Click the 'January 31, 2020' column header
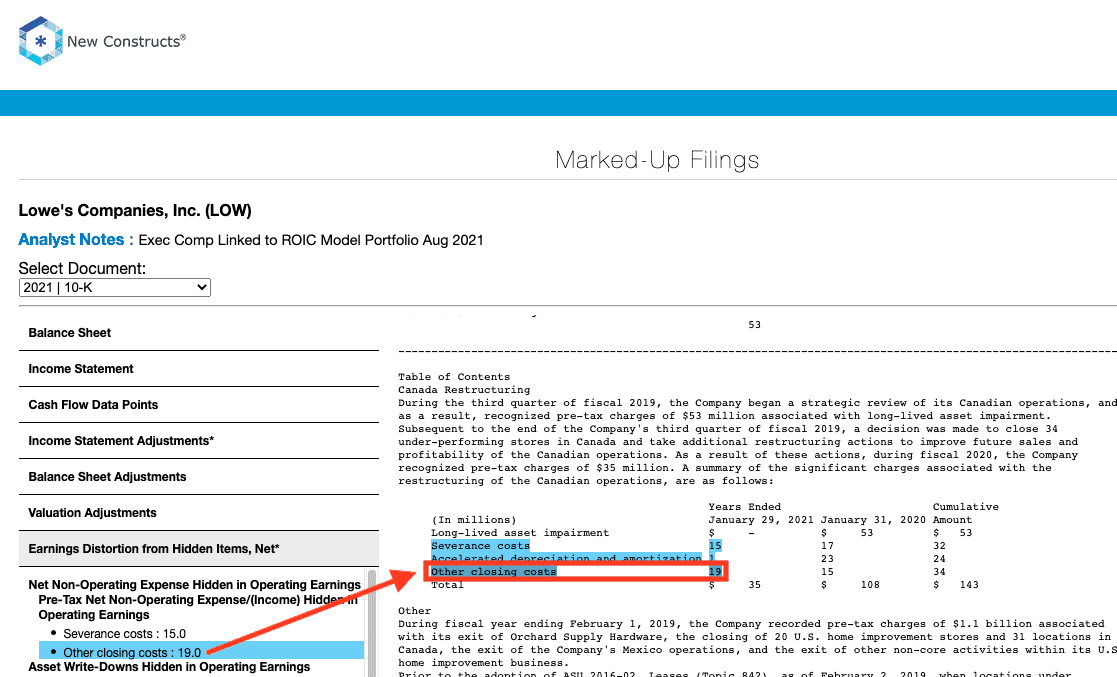This screenshot has width=1117, height=677. pos(873,520)
